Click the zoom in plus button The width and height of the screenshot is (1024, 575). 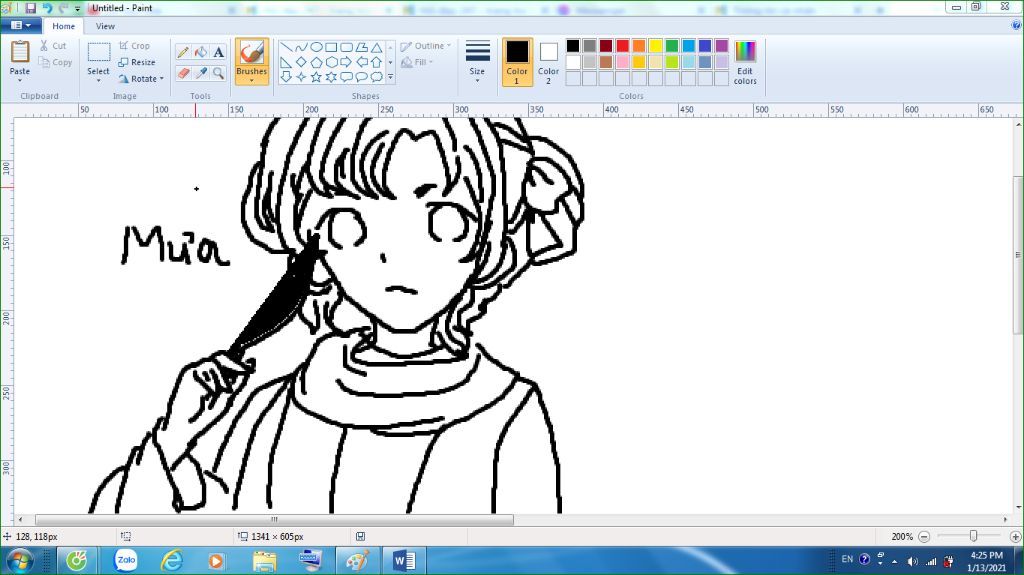coord(1016,536)
